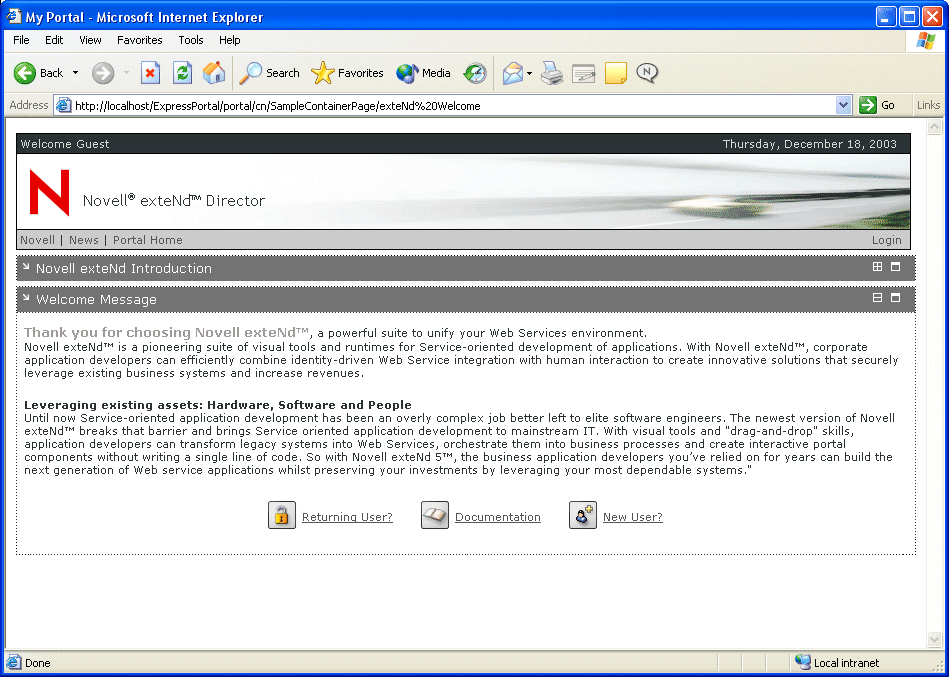Open the Media pane button
Screen dimensions: 949x677
click(x=423, y=73)
